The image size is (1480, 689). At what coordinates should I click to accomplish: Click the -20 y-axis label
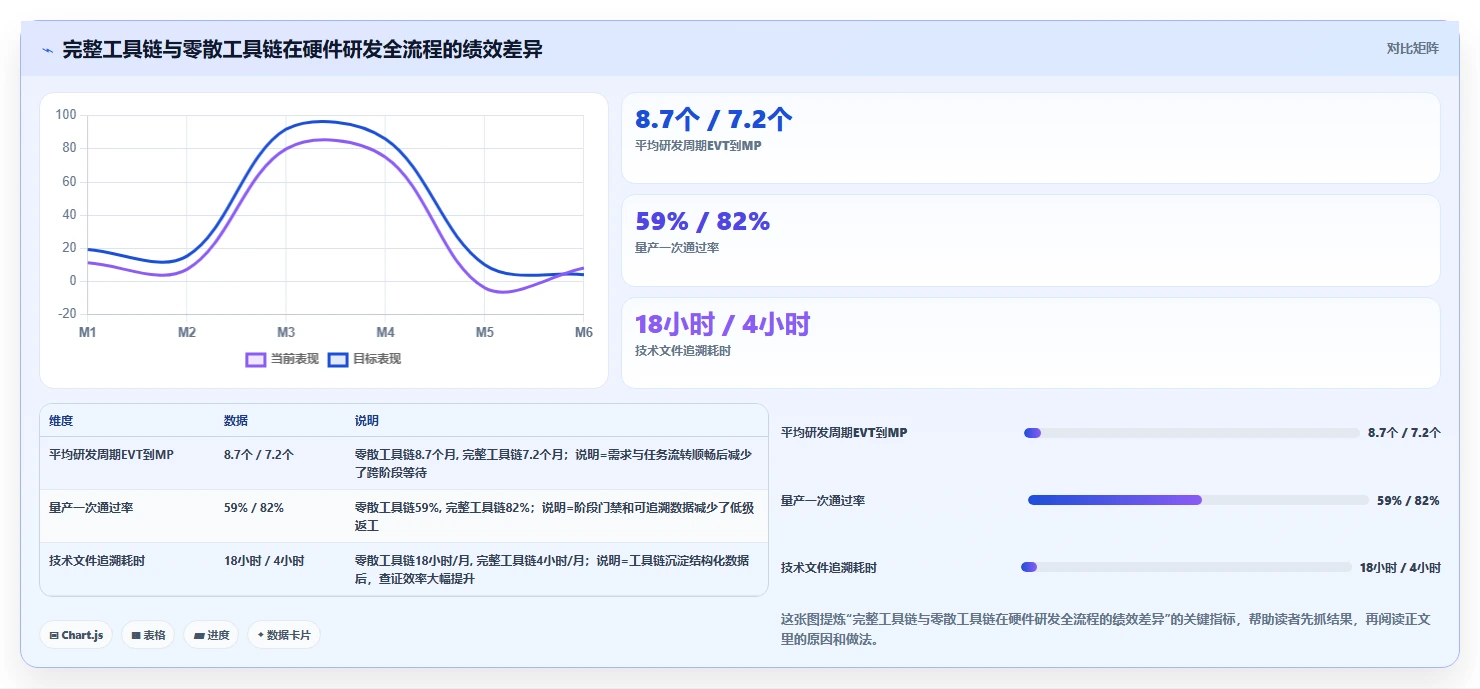pyautogui.click(x=66, y=314)
